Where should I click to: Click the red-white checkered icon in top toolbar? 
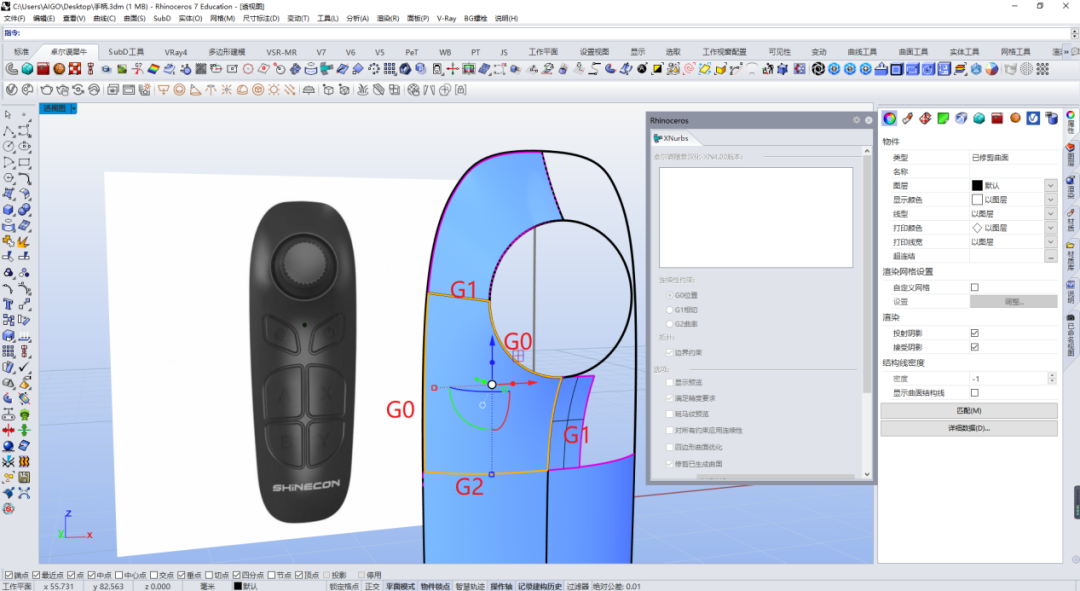pyautogui.click(x=75, y=69)
